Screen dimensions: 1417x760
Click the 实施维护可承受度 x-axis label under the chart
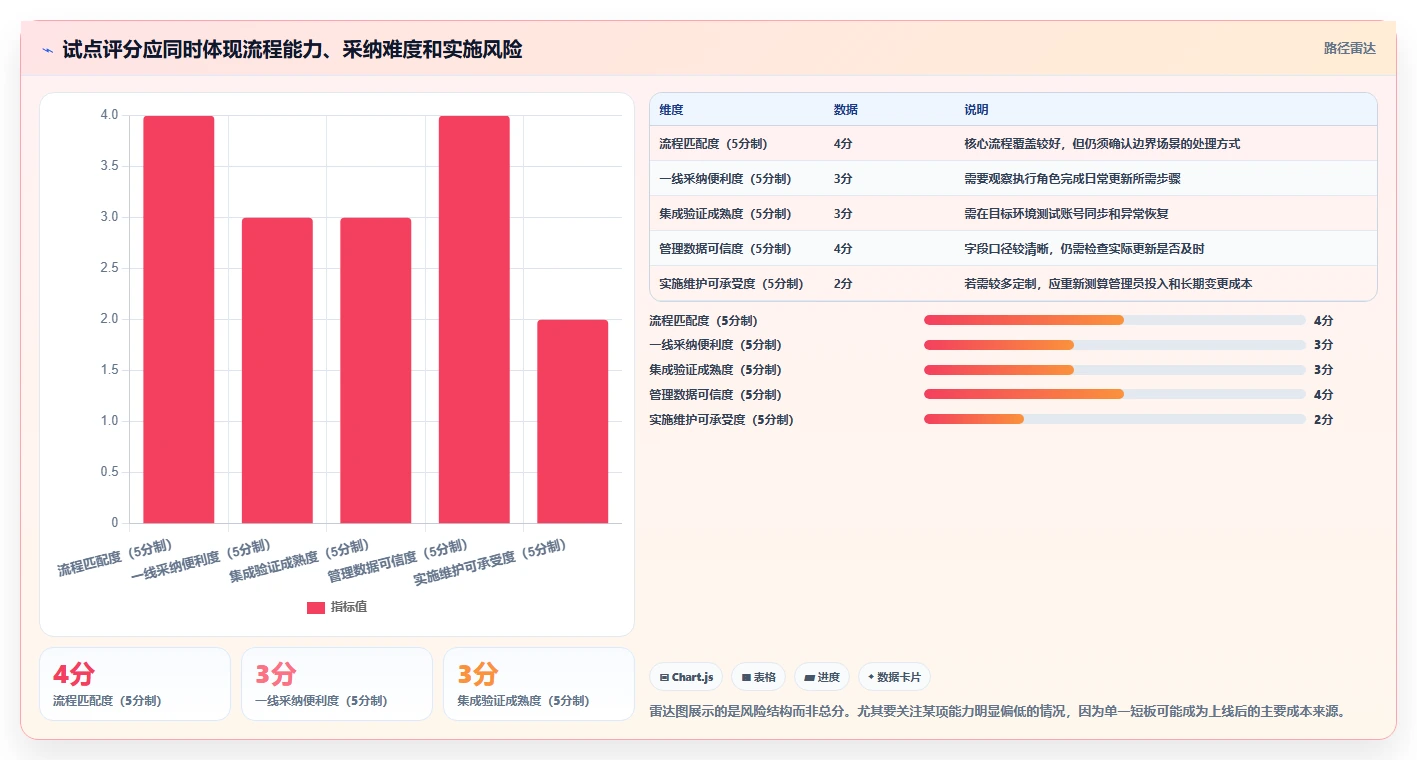click(490, 562)
